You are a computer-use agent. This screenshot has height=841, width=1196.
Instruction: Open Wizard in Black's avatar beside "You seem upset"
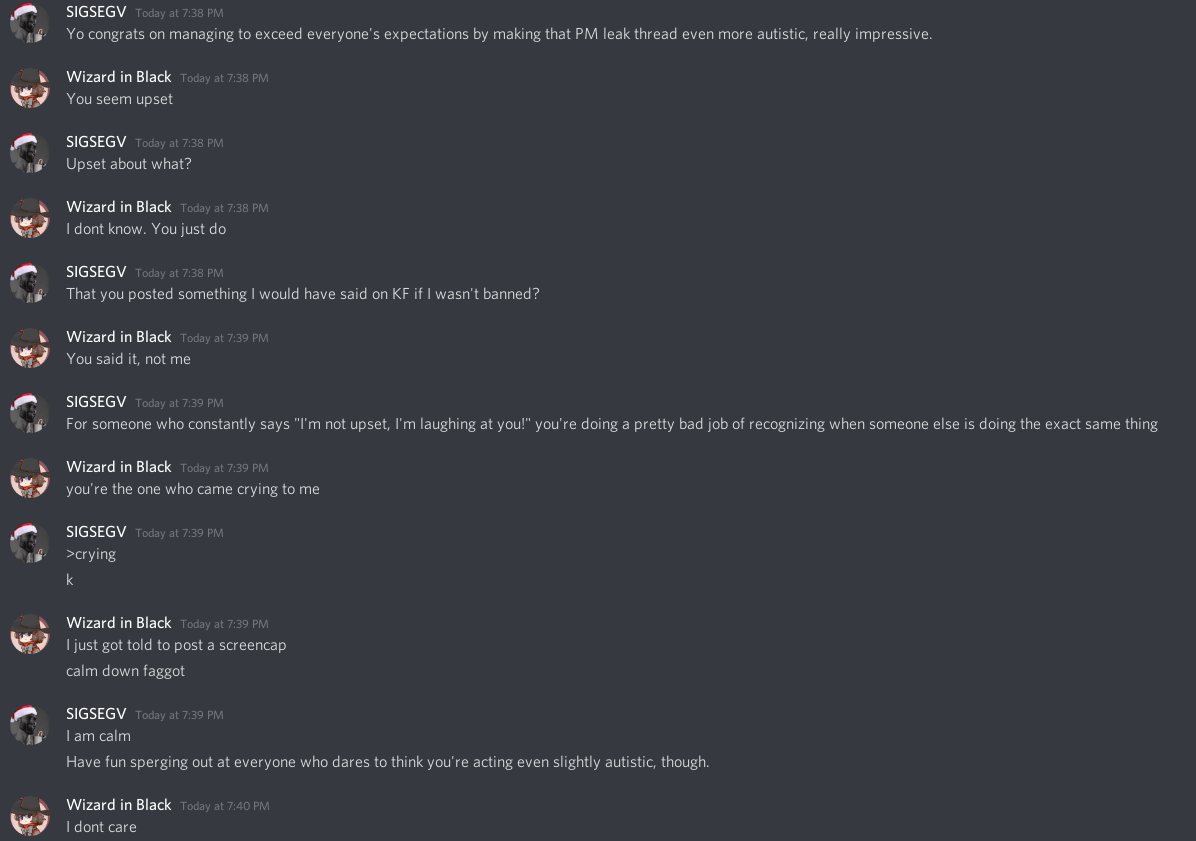(30, 88)
